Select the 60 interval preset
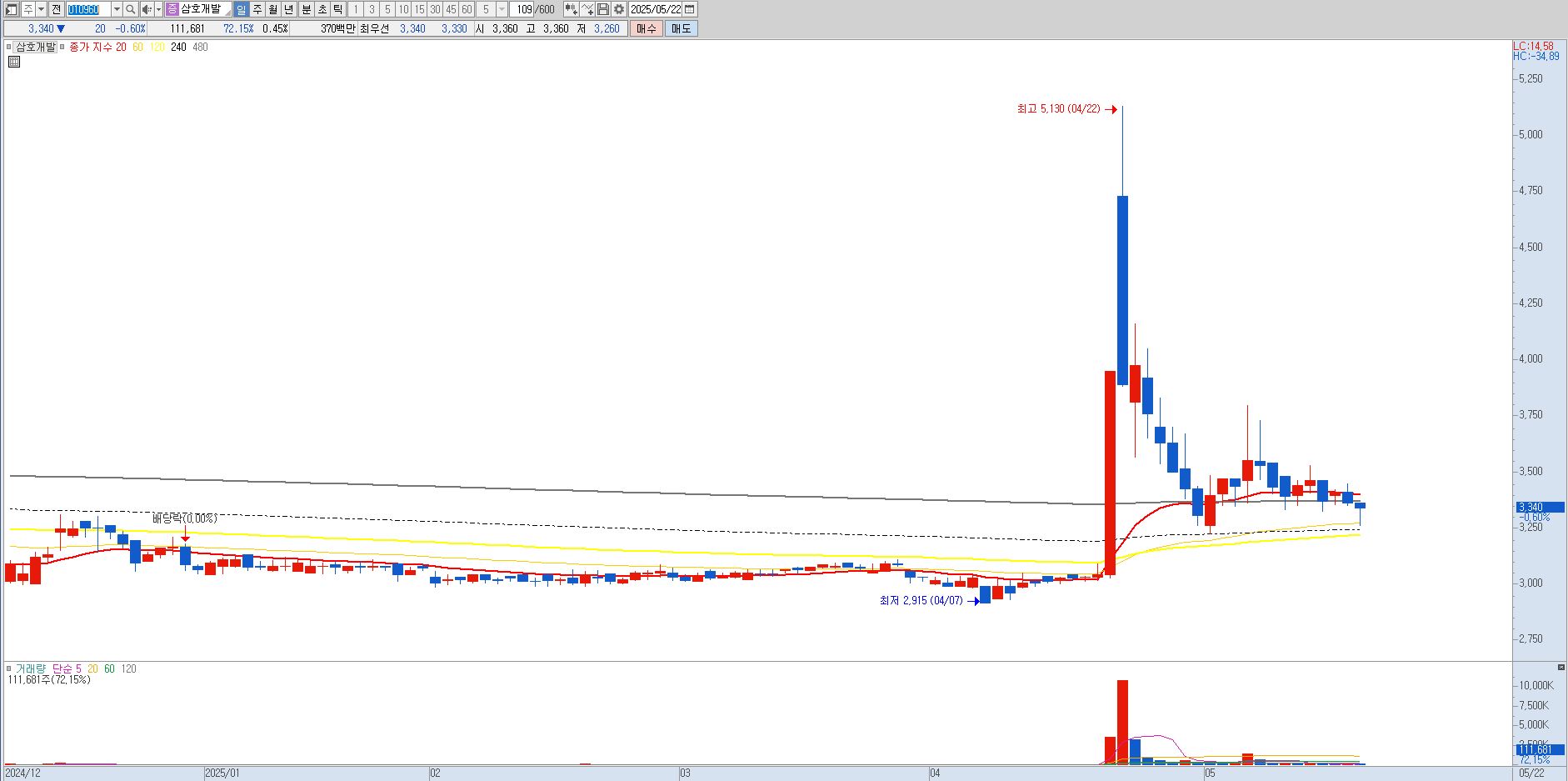This screenshot has height=781, width=1568. point(467,9)
